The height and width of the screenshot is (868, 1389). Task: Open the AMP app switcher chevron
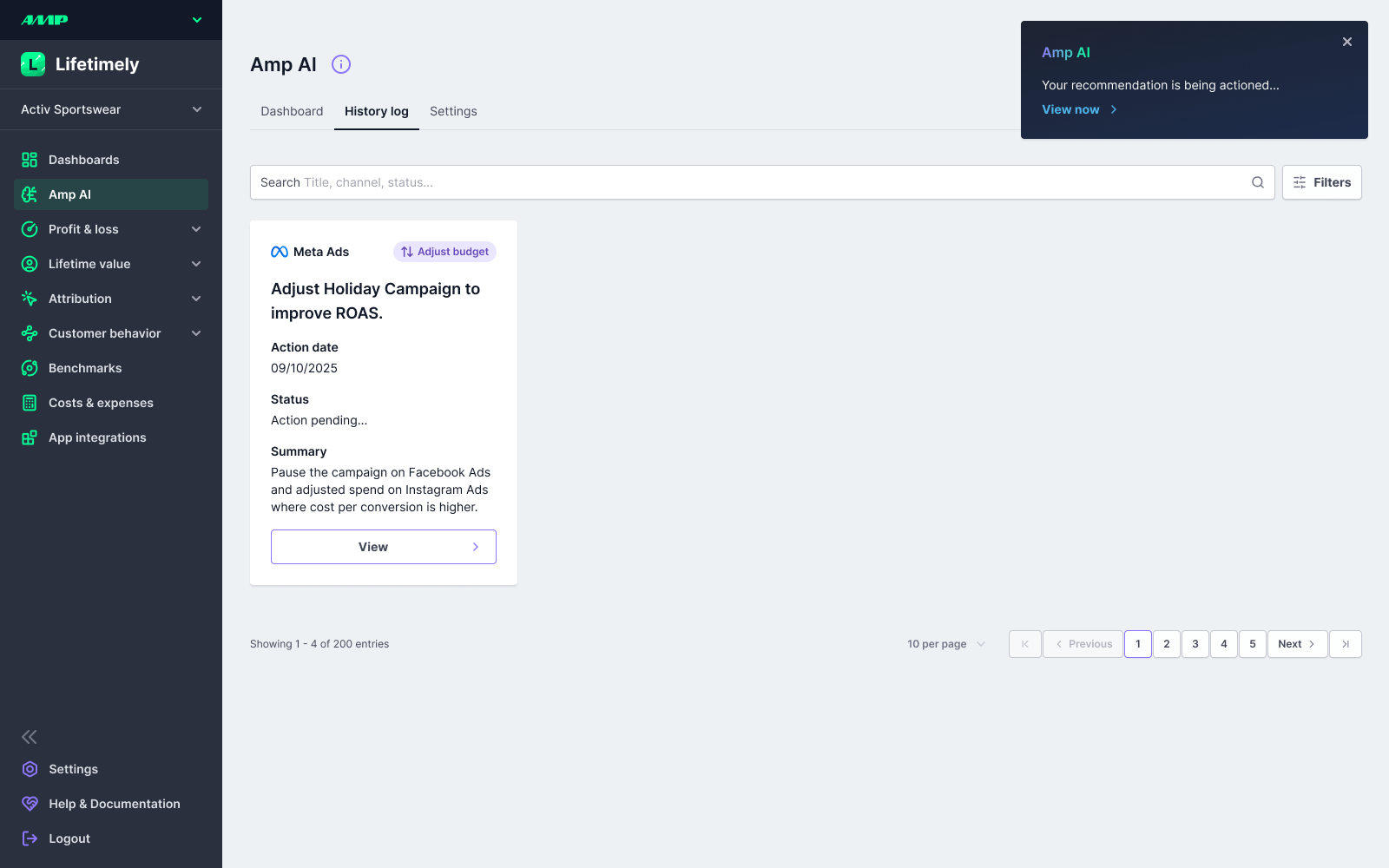[197, 20]
